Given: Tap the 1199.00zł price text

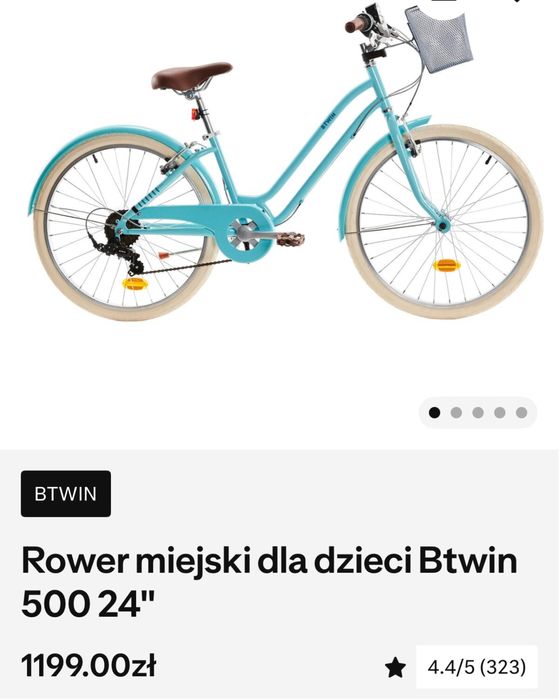Looking at the screenshot, I should tap(88, 666).
